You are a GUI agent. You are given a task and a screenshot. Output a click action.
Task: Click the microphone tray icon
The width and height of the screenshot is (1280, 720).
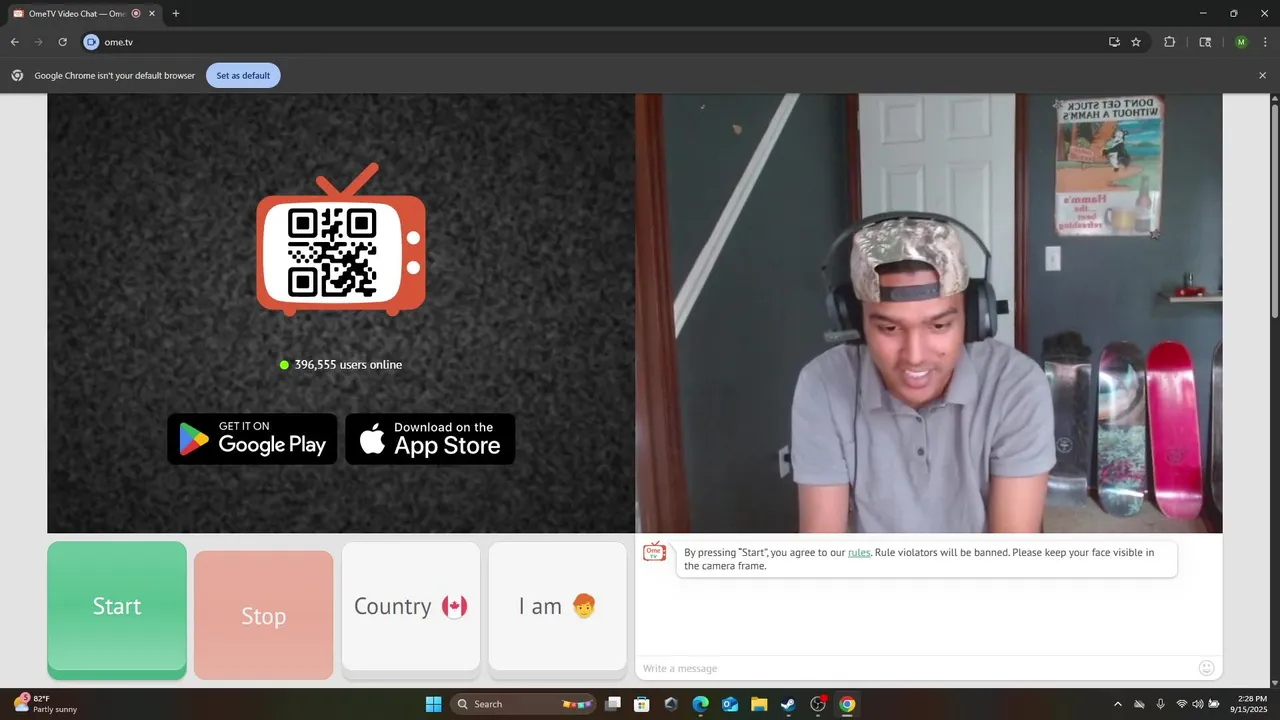tap(1160, 704)
